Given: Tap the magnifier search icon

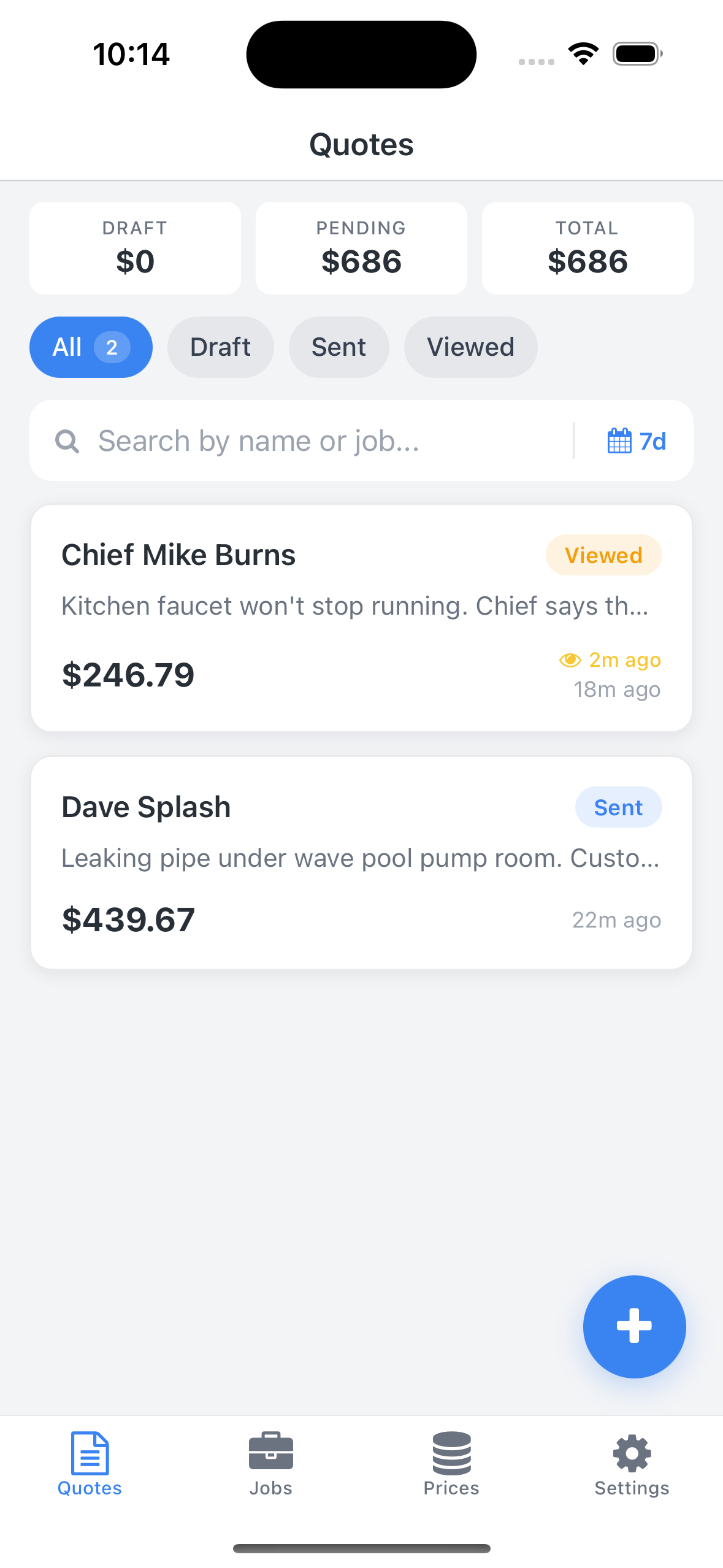Looking at the screenshot, I should click(x=67, y=441).
